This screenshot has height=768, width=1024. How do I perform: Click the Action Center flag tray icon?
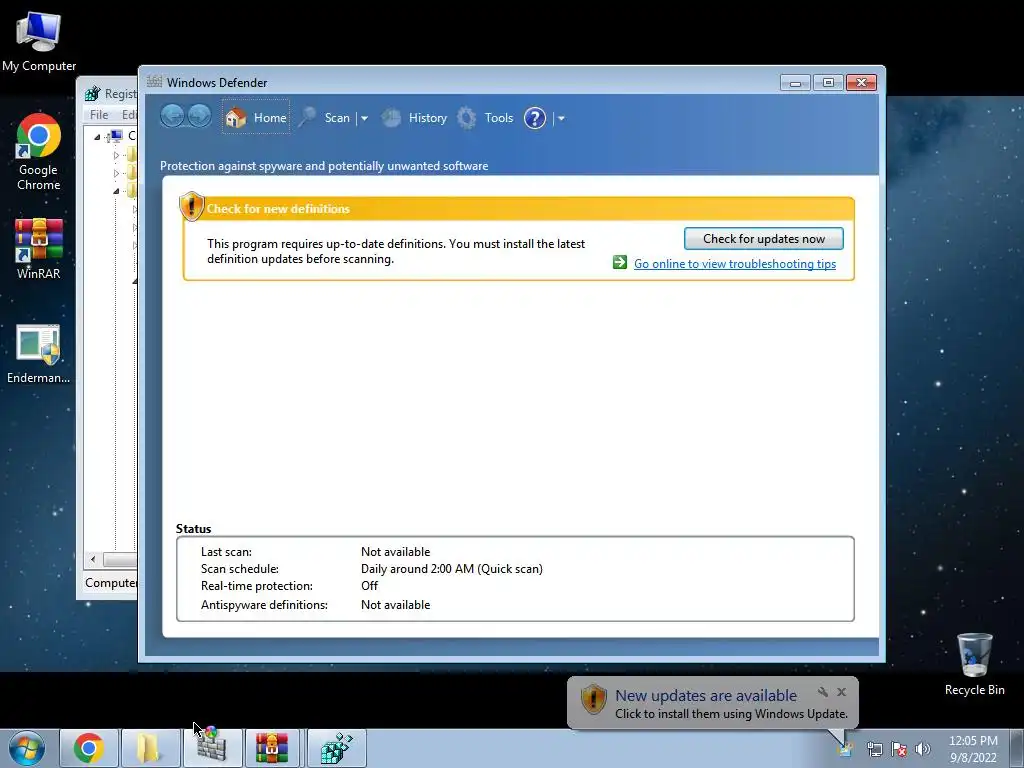(x=899, y=749)
